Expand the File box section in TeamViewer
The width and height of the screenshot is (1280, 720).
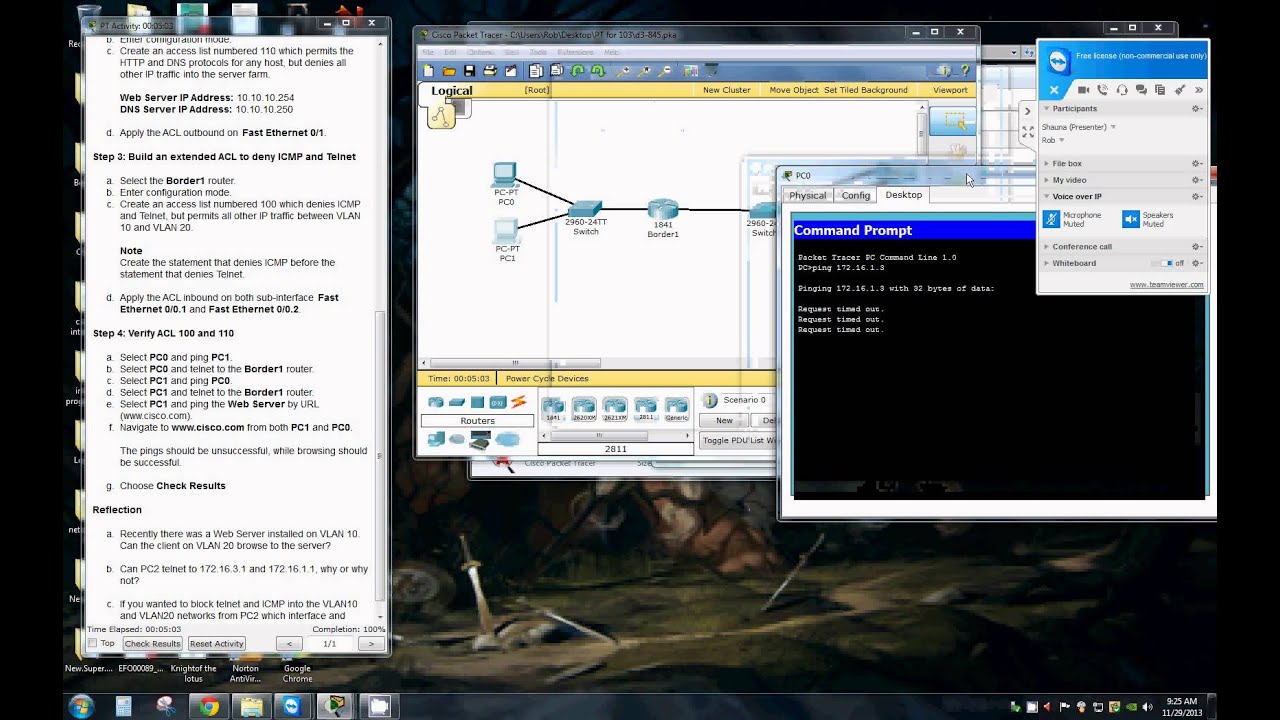pyautogui.click(x=1047, y=163)
